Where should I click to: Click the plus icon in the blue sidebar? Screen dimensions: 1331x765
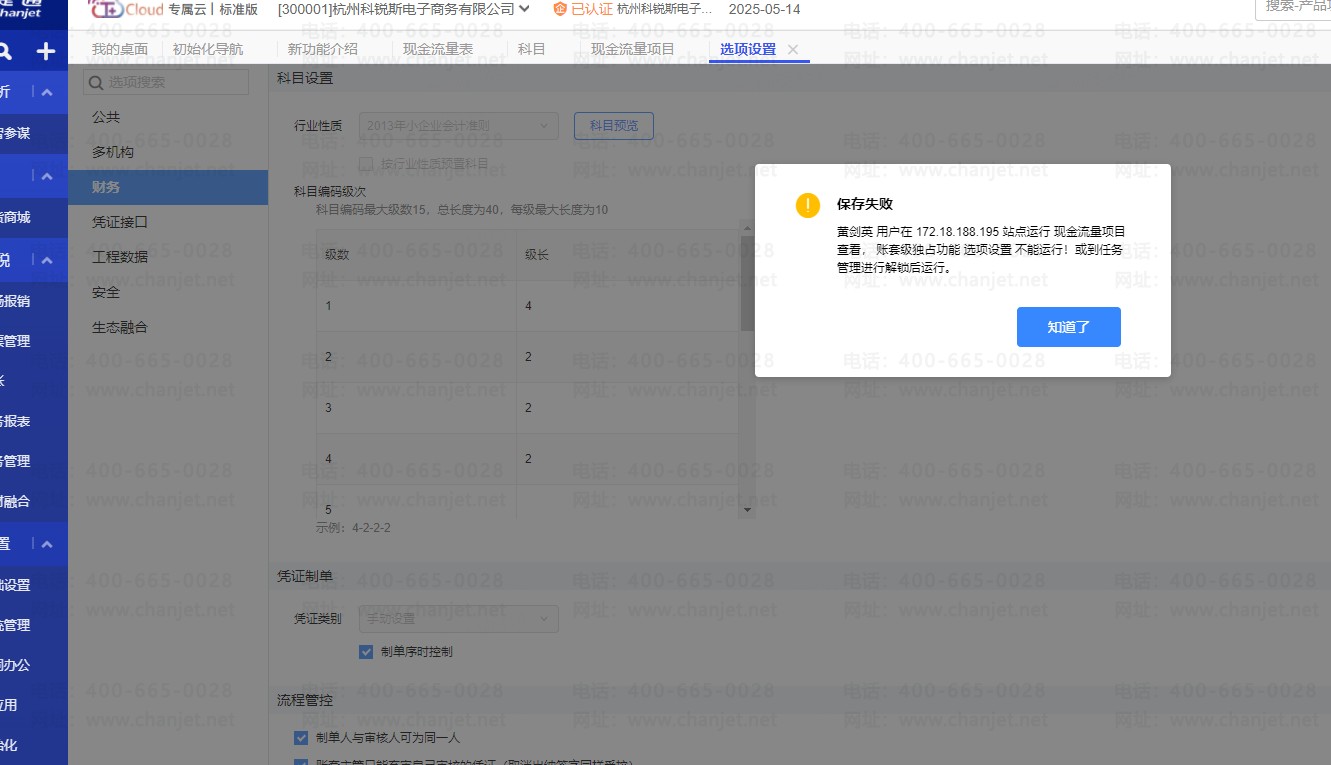click(x=46, y=51)
